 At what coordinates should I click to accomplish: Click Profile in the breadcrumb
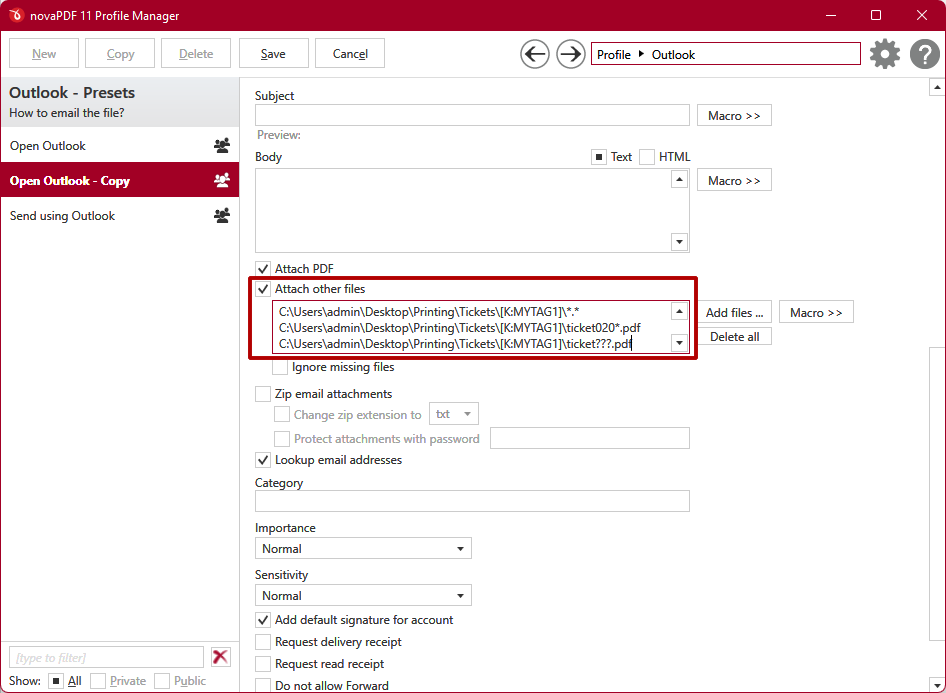[614, 54]
